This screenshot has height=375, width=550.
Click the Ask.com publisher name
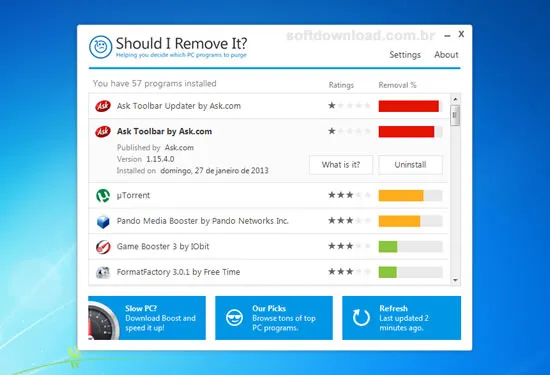[179, 148]
